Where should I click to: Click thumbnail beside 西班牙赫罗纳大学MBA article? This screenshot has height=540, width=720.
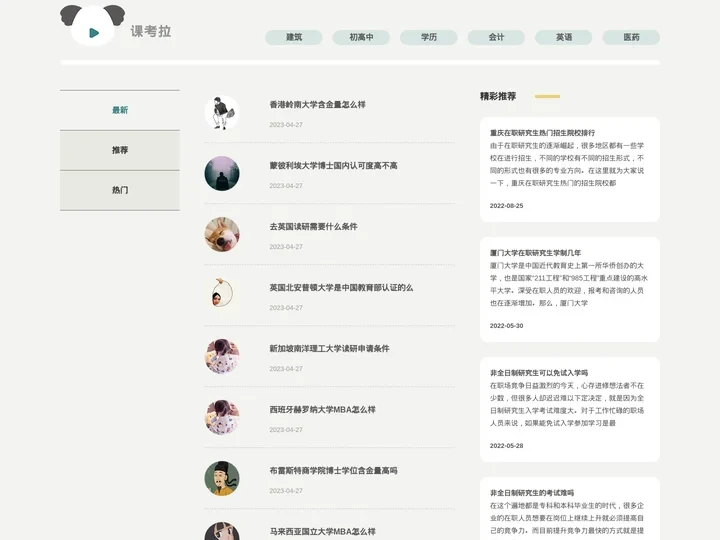click(222, 418)
